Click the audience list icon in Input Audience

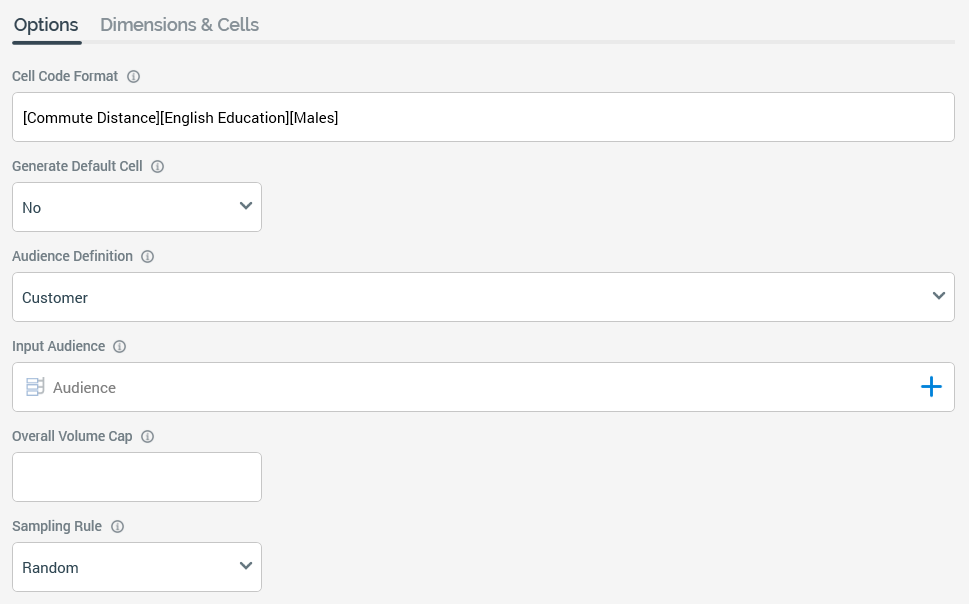click(35, 387)
